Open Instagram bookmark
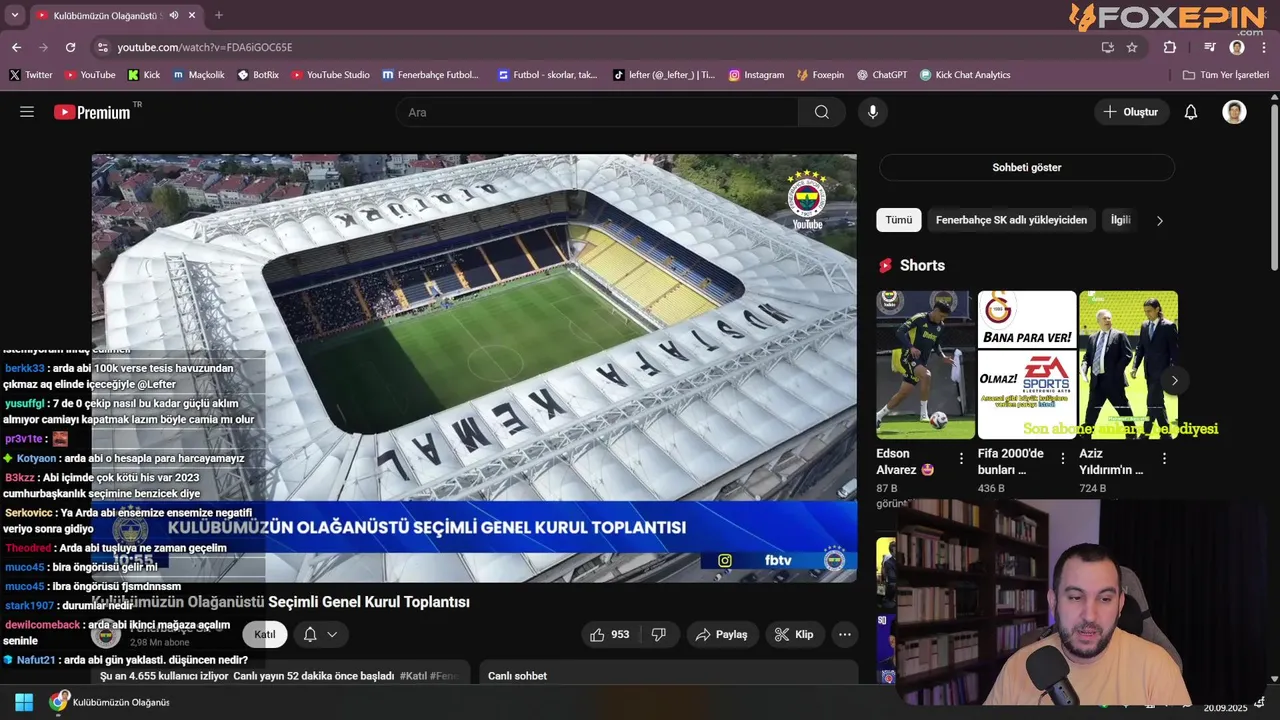The width and height of the screenshot is (1280, 720). point(756,75)
